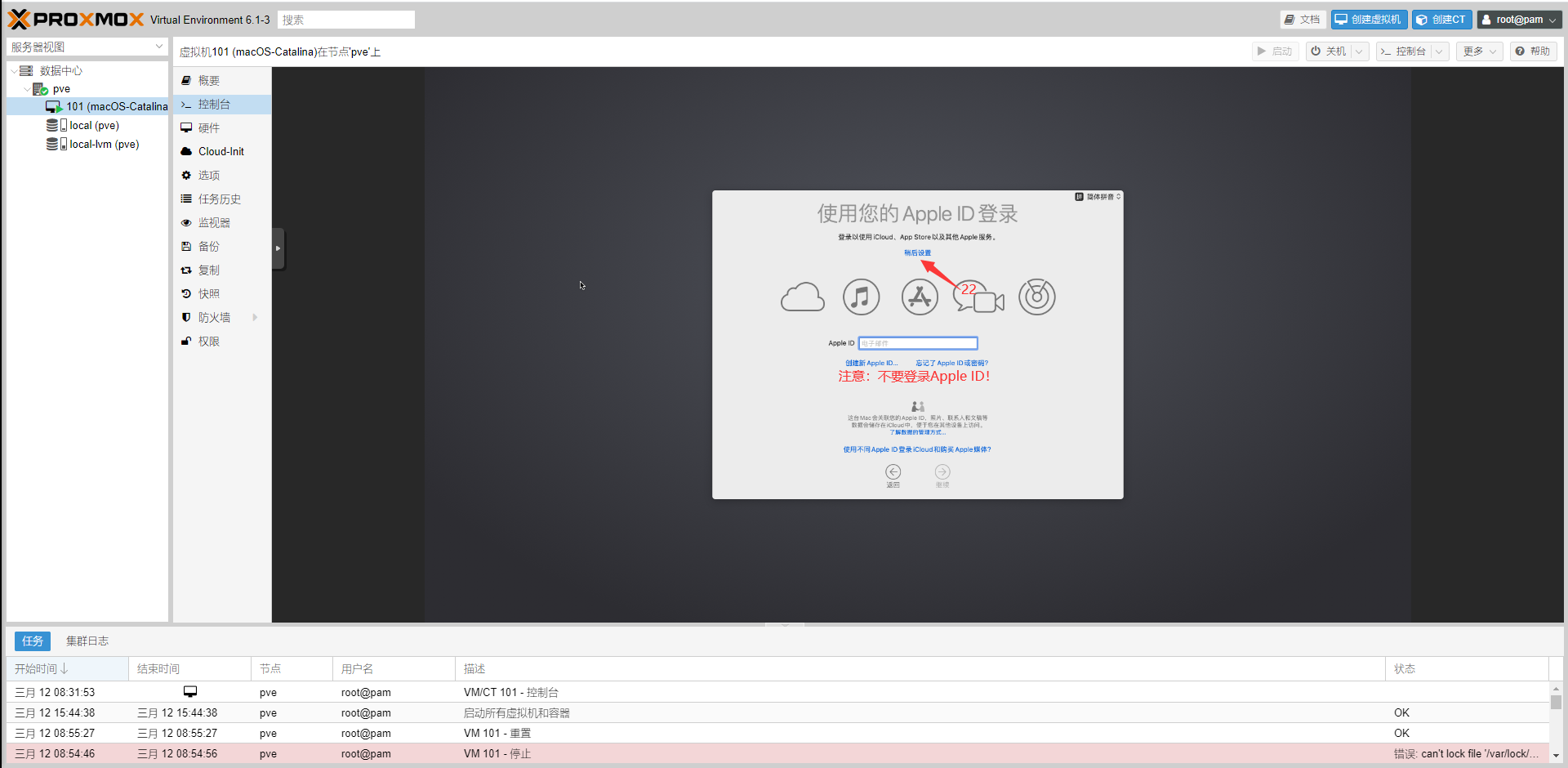Open the 更多 dropdown menu
The width and height of the screenshot is (1568, 768).
point(1479,51)
